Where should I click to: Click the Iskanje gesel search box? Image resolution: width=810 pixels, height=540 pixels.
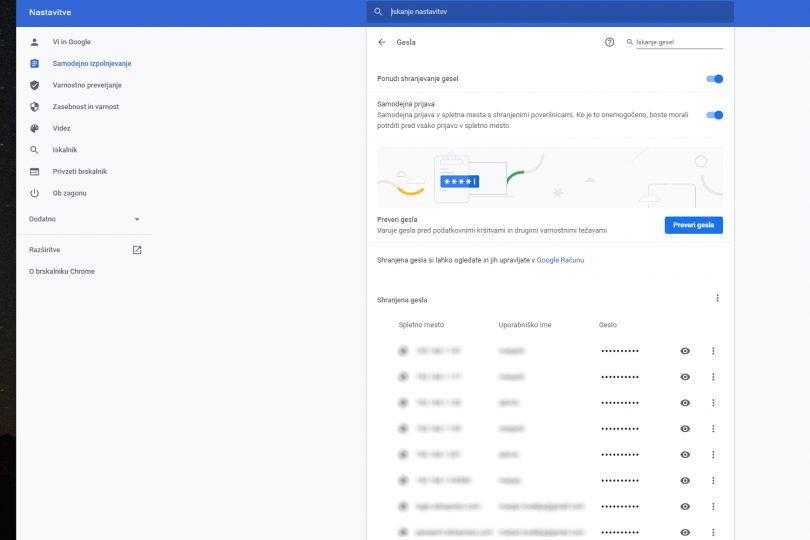point(678,43)
